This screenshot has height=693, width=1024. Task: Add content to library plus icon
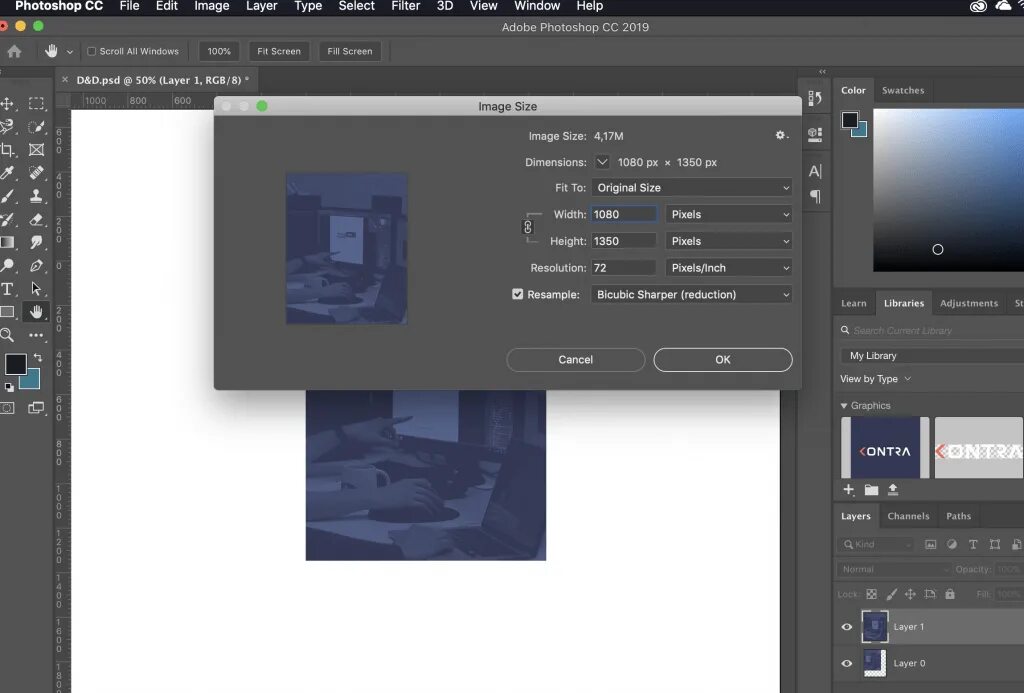click(x=848, y=489)
